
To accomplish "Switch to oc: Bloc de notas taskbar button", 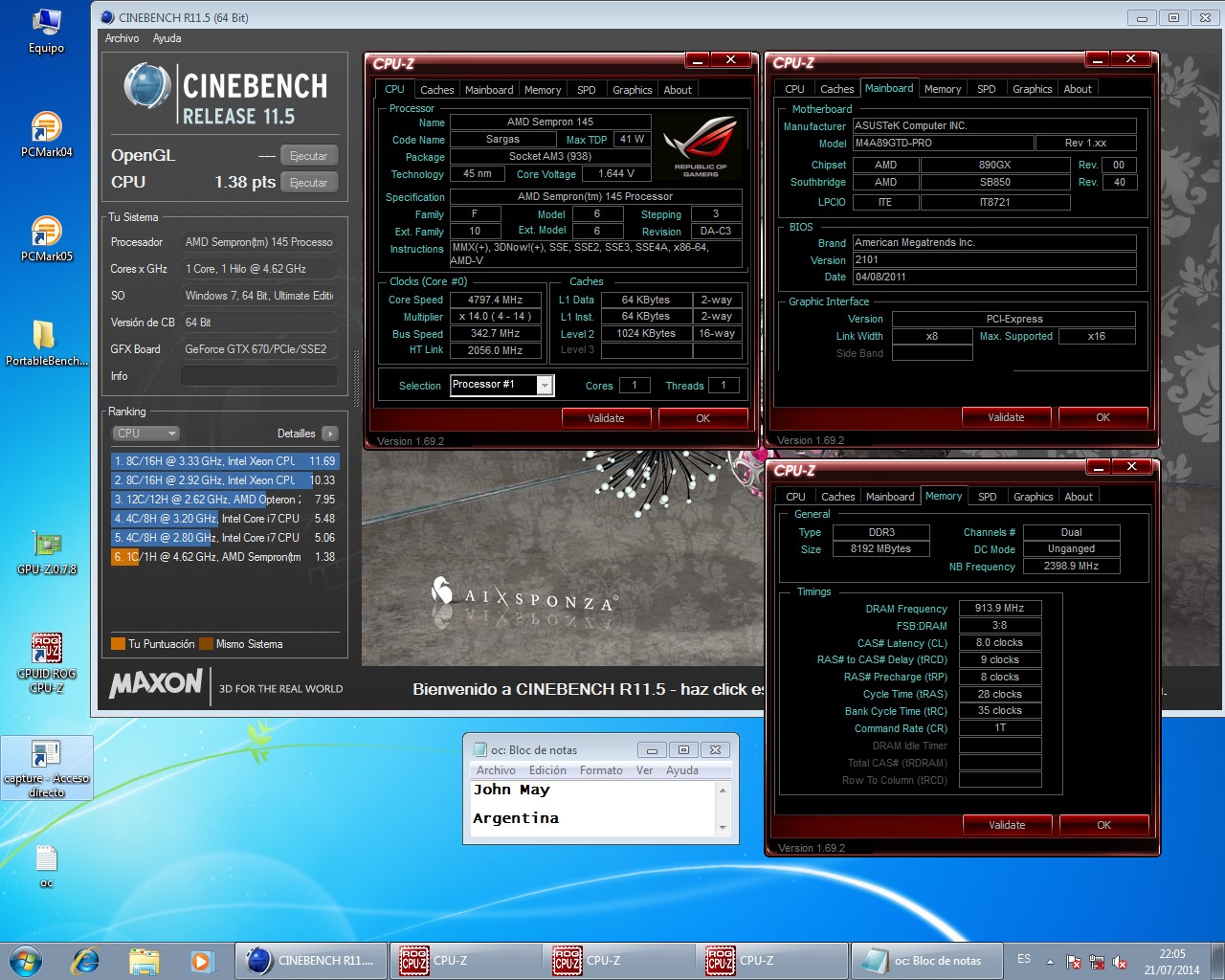I will point(924,961).
